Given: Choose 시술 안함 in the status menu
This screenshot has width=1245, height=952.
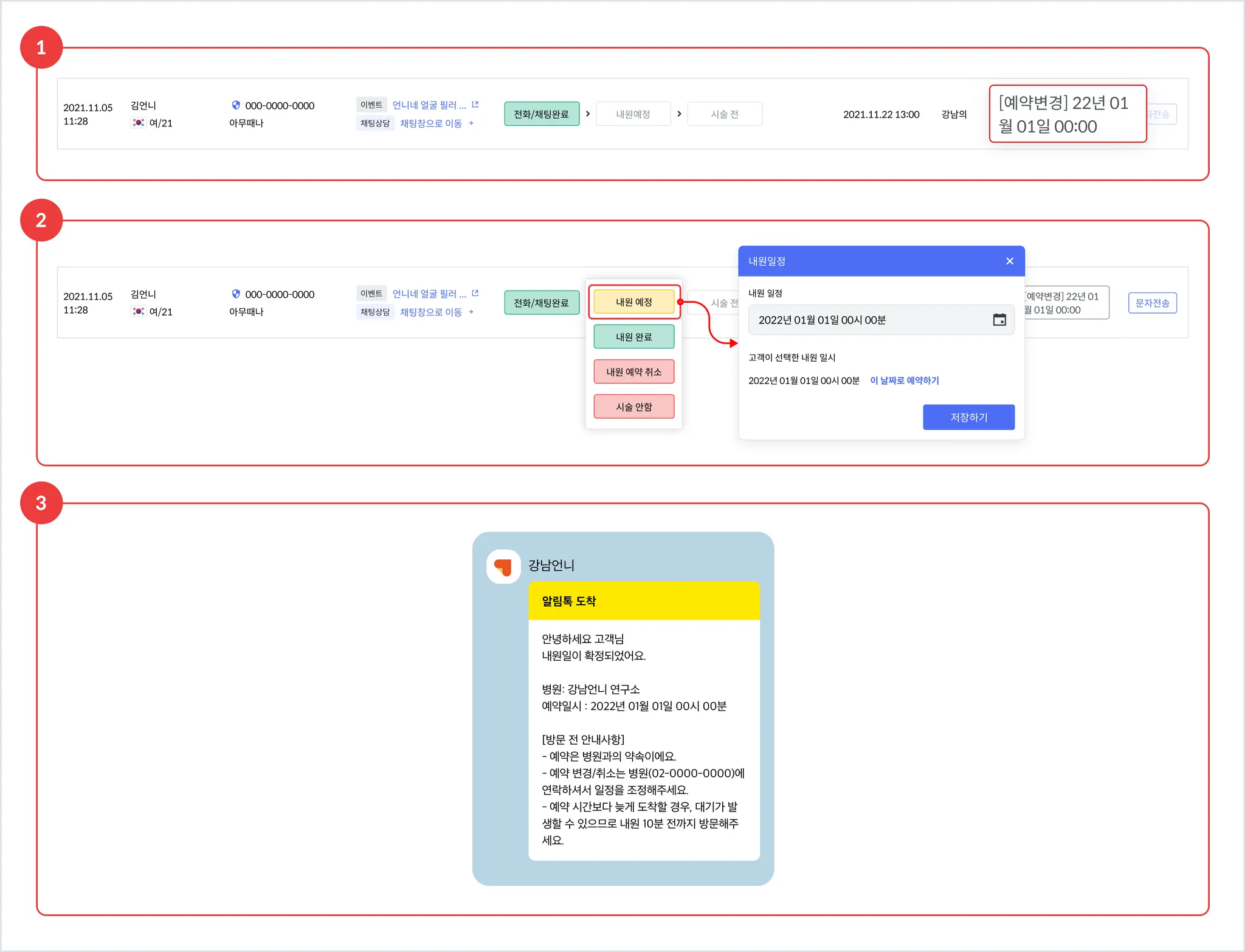Looking at the screenshot, I should point(633,407).
